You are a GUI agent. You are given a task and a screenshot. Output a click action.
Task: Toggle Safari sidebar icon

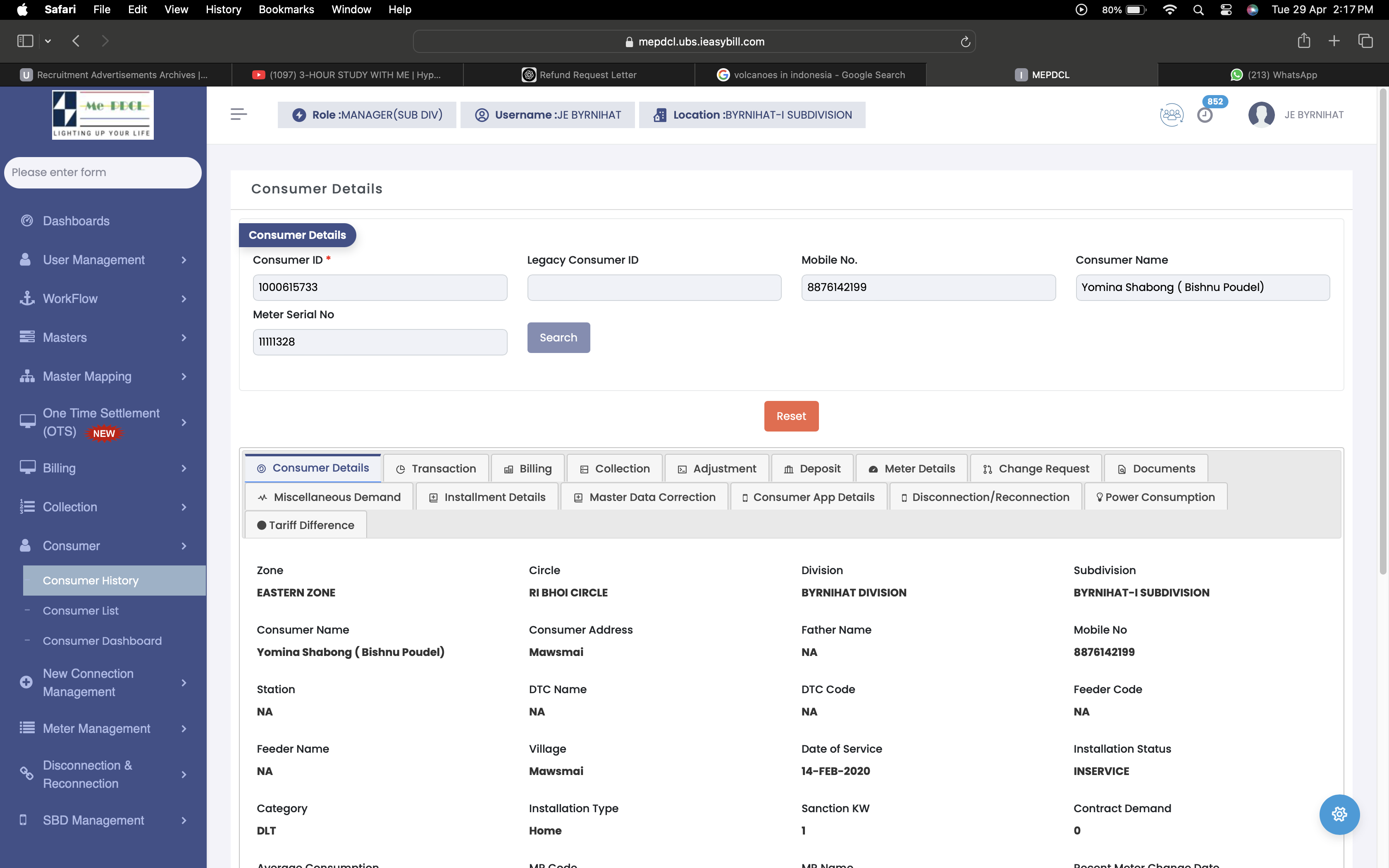pyautogui.click(x=25, y=41)
